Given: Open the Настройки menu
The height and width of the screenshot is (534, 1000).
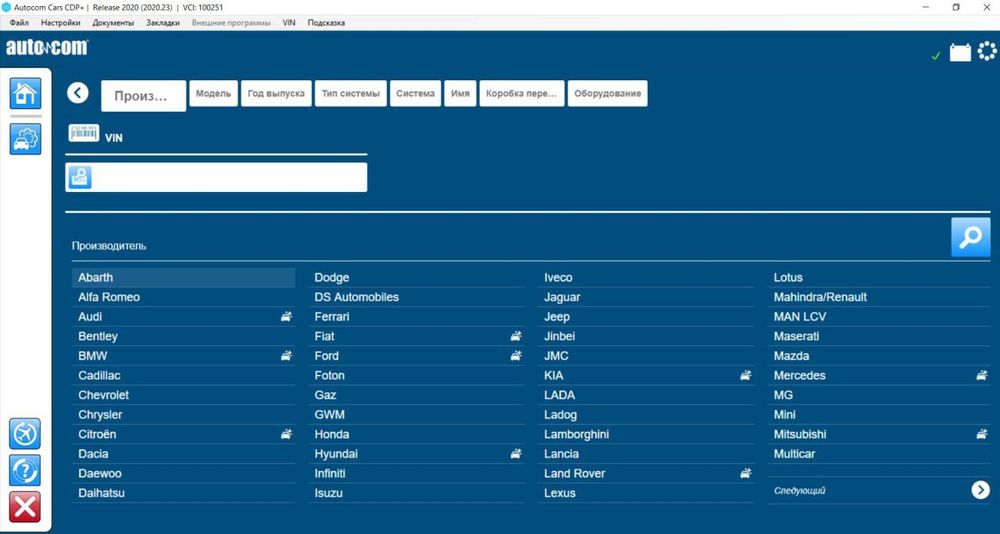Looking at the screenshot, I should coord(61,22).
